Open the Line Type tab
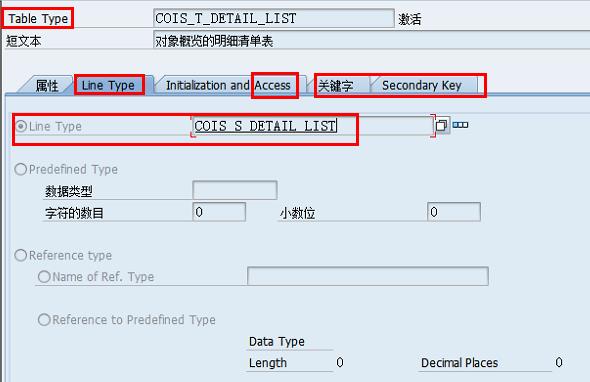Viewport: 590px width, 382px height. 108,85
